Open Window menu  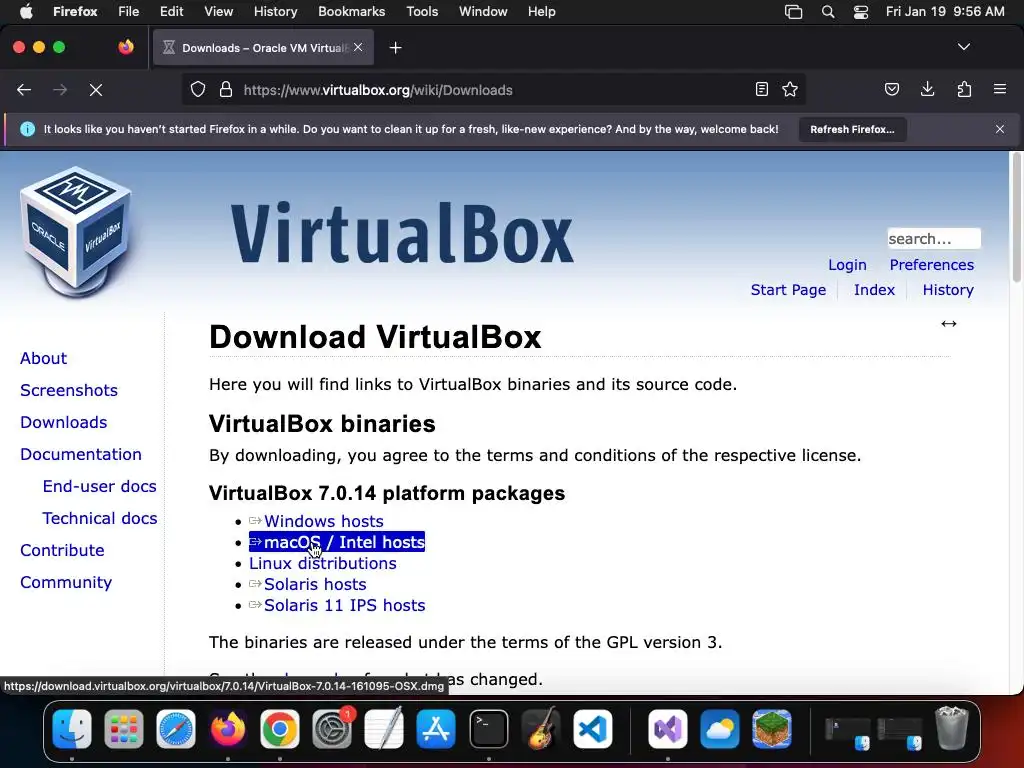483,11
